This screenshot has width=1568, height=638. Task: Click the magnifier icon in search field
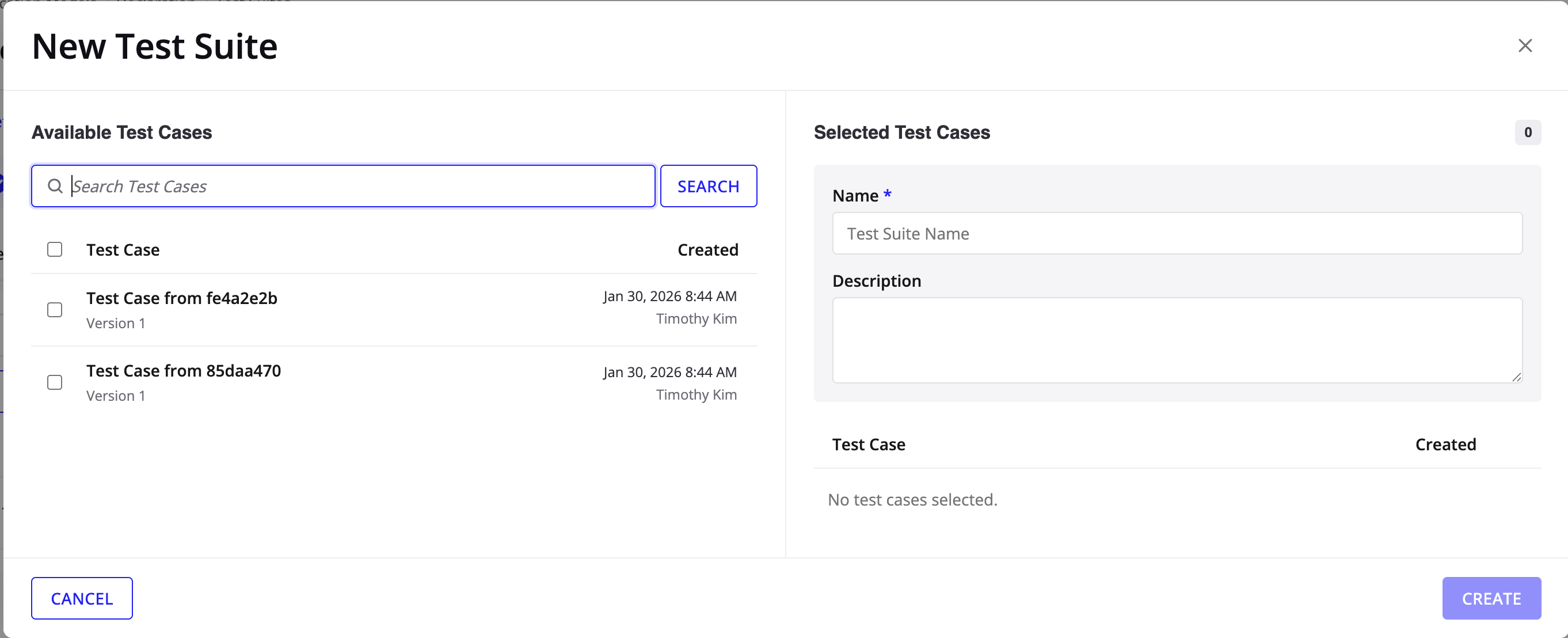coord(55,185)
